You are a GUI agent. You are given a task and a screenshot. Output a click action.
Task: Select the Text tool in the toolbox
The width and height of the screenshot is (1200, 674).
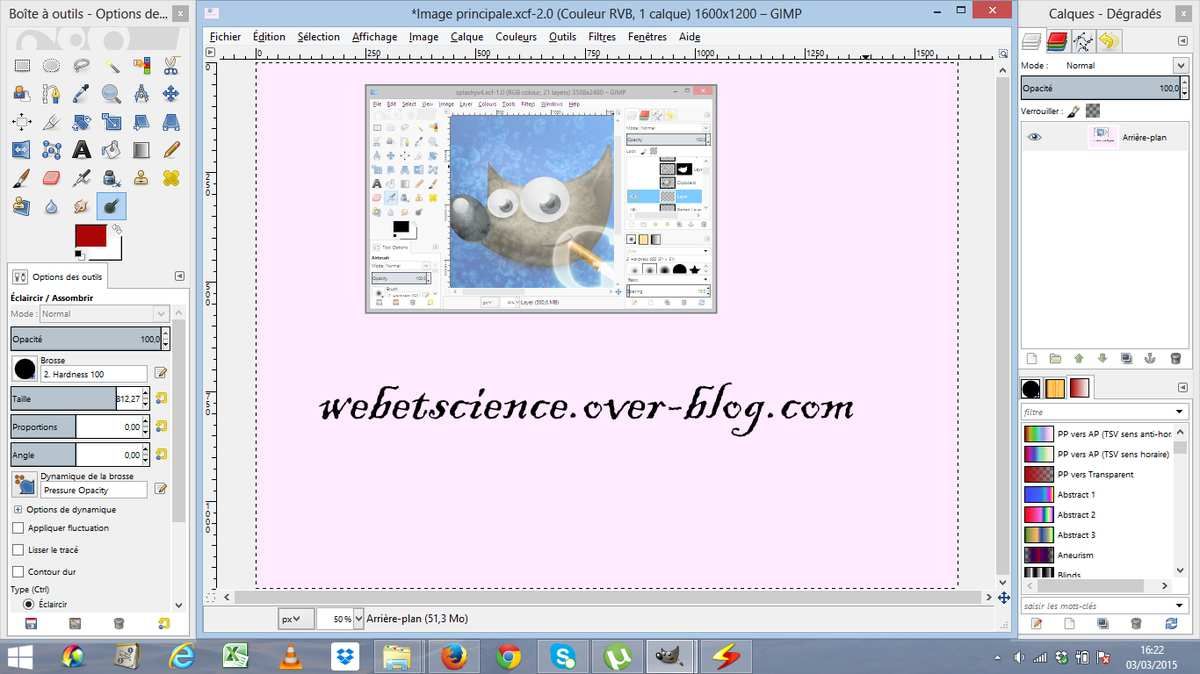pyautogui.click(x=82, y=150)
